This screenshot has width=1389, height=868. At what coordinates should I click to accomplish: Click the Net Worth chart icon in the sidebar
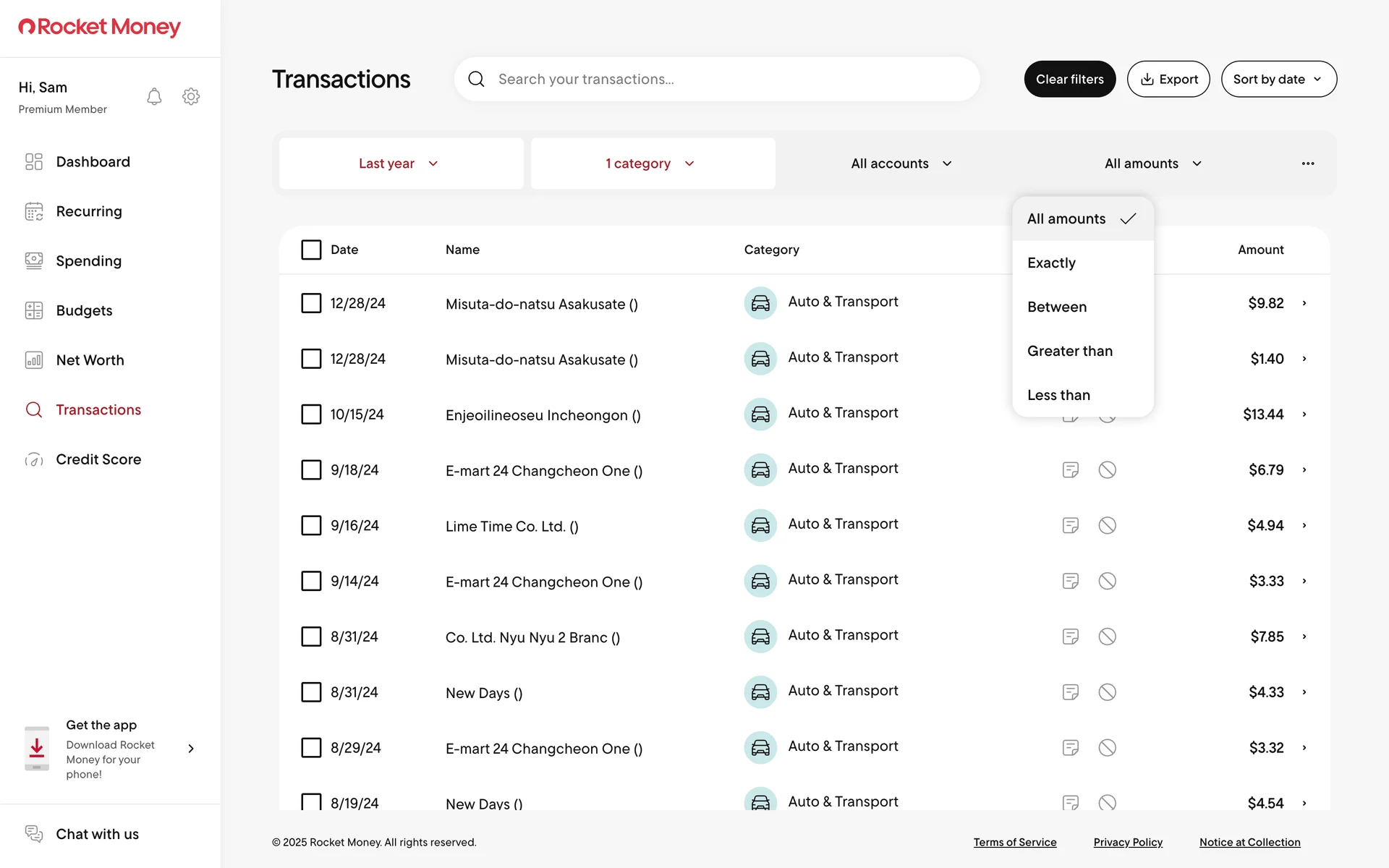coord(34,360)
